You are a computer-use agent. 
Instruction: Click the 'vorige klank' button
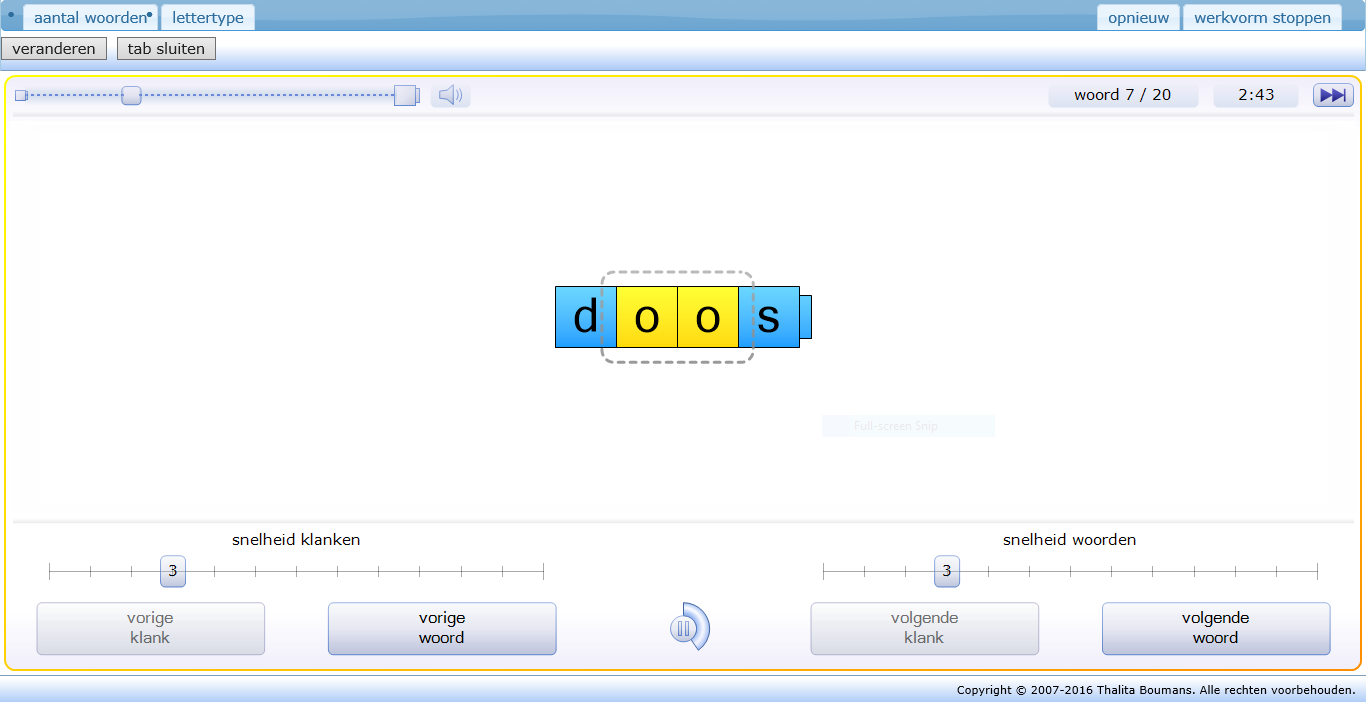(x=151, y=628)
